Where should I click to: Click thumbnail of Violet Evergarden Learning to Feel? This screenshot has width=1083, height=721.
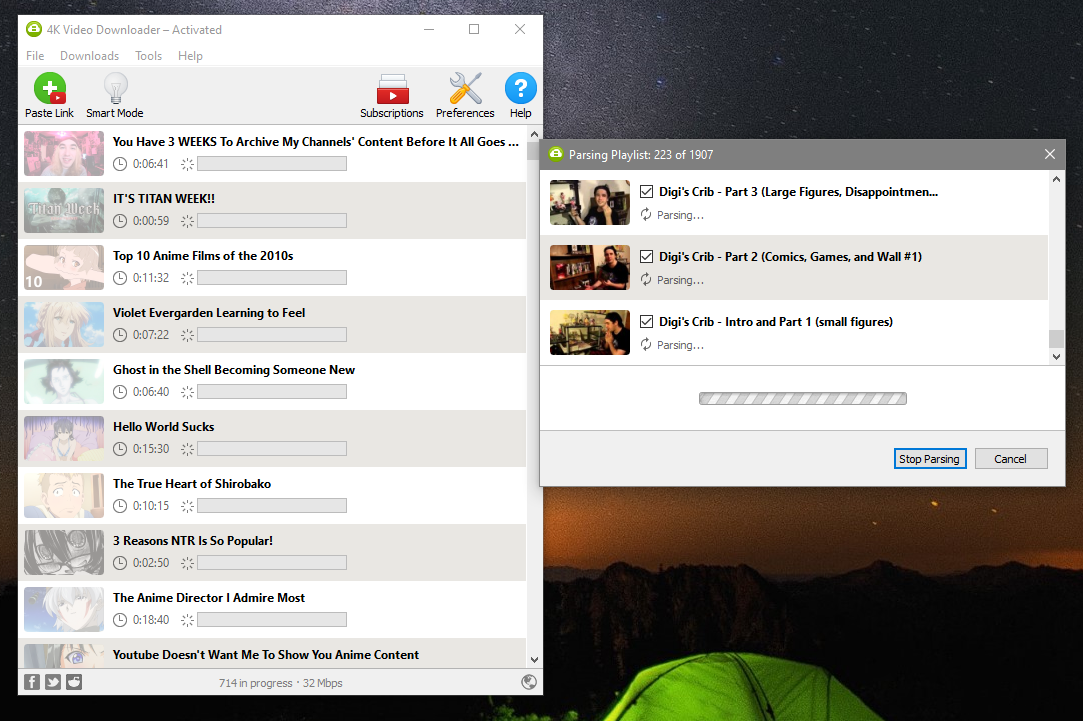click(64, 324)
